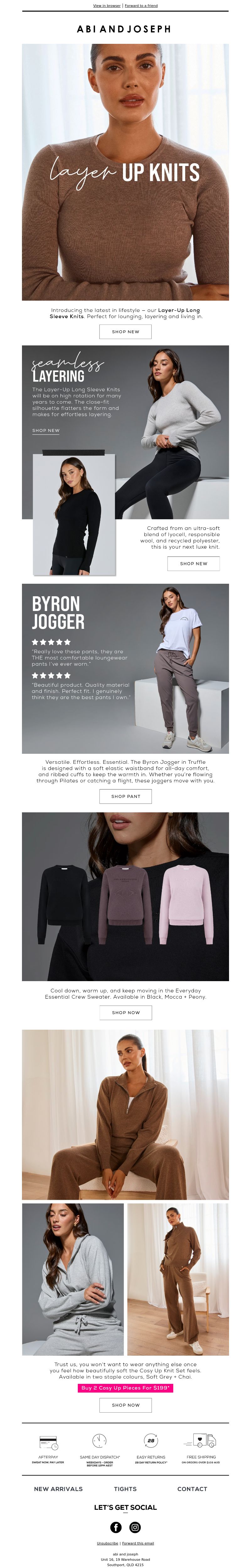Open the Facebook social icon
251x1568 pixels.
coord(116,1527)
